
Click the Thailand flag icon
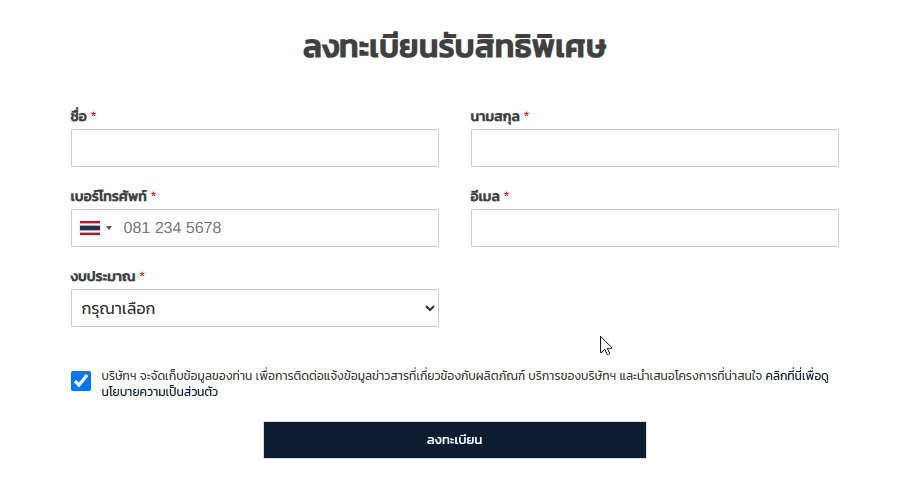coord(89,228)
